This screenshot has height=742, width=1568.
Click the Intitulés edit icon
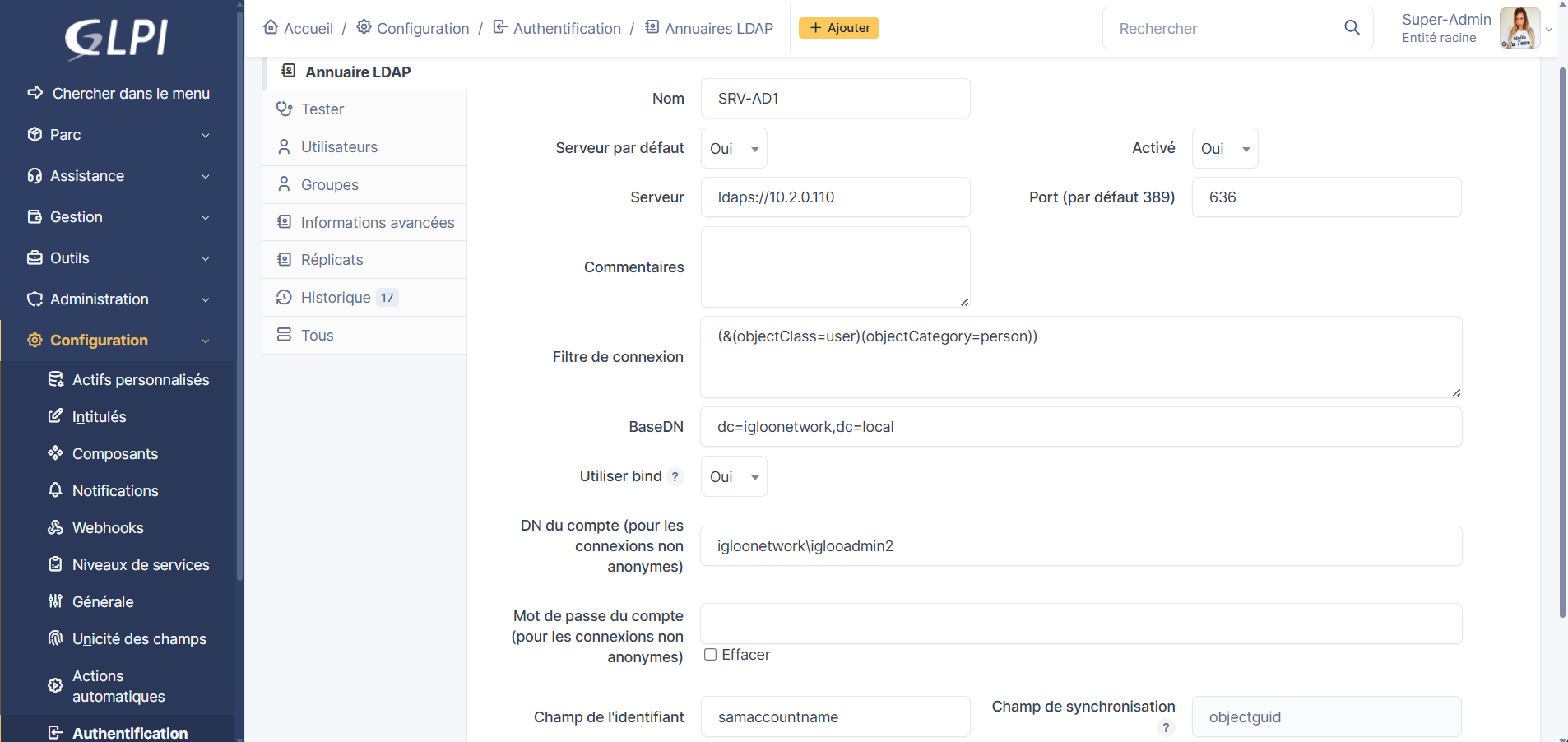(x=55, y=416)
